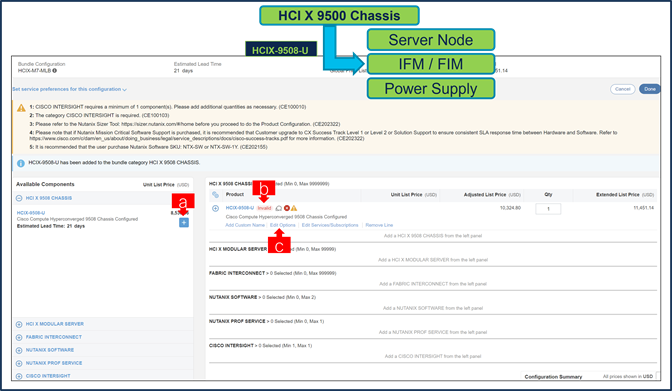Click the NUTANIX PROF SERVICE section heading on right

[x=237, y=321]
